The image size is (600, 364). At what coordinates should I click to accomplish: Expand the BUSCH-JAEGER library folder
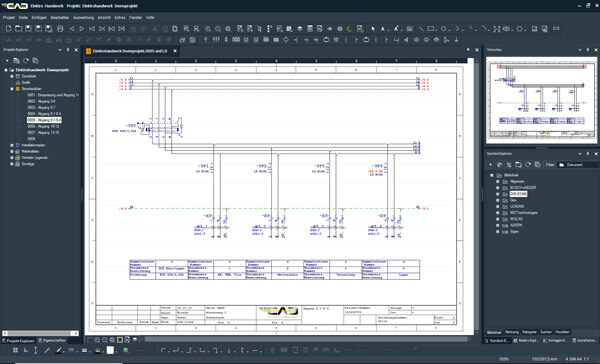click(497, 188)
